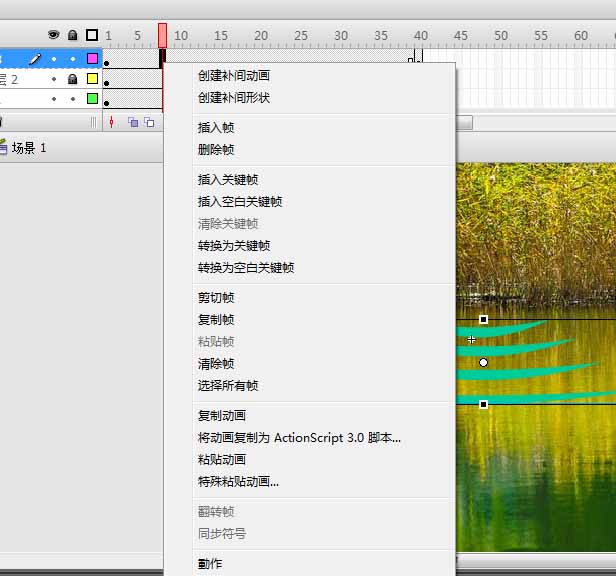Image resolution: width=616 pixels, height=576 pixels.
Task: Click 特殊粘贴动画 menu entry
Action: point(238,481)
